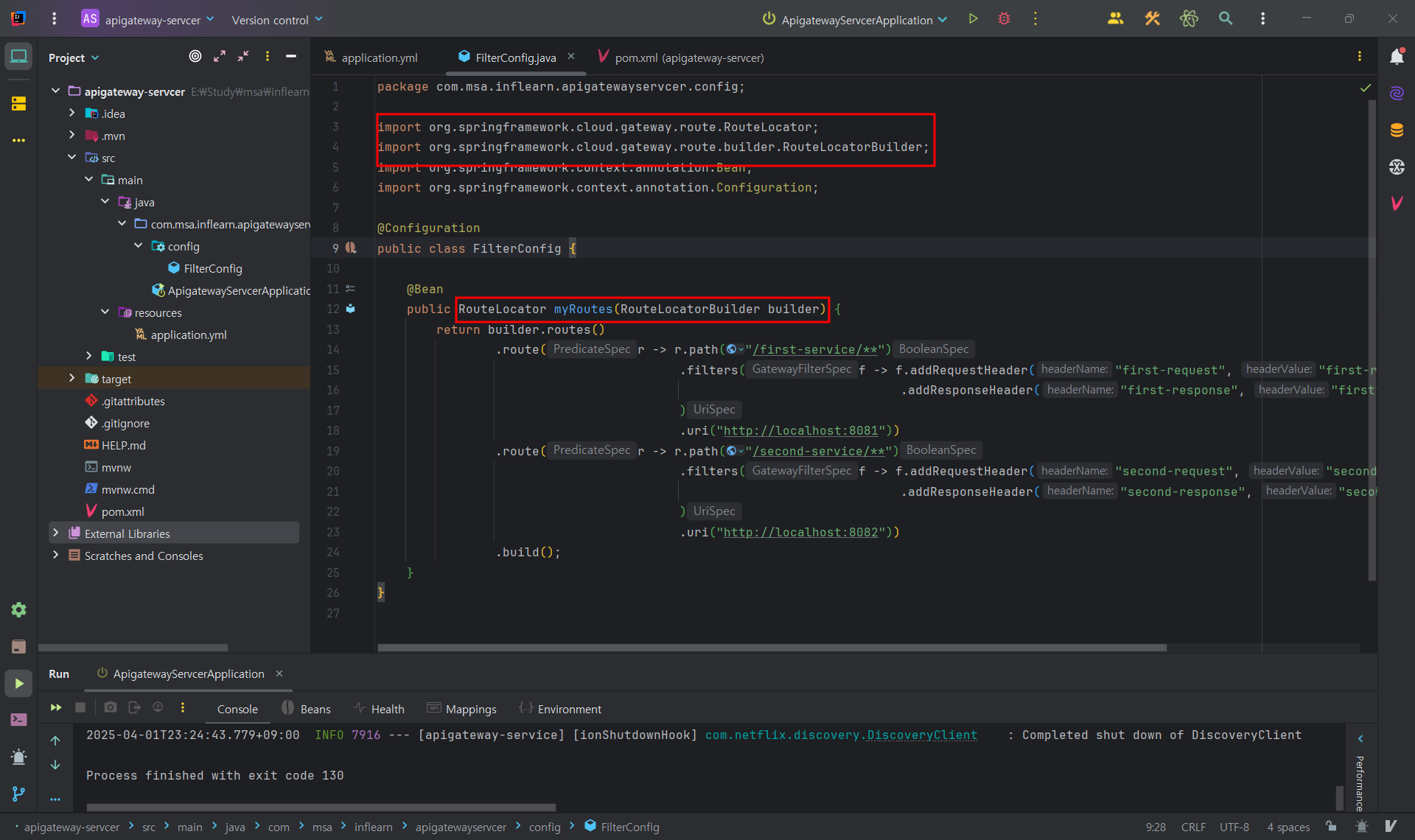
Task: Switch to the application.yml editor tab
Action: [379, 57]
